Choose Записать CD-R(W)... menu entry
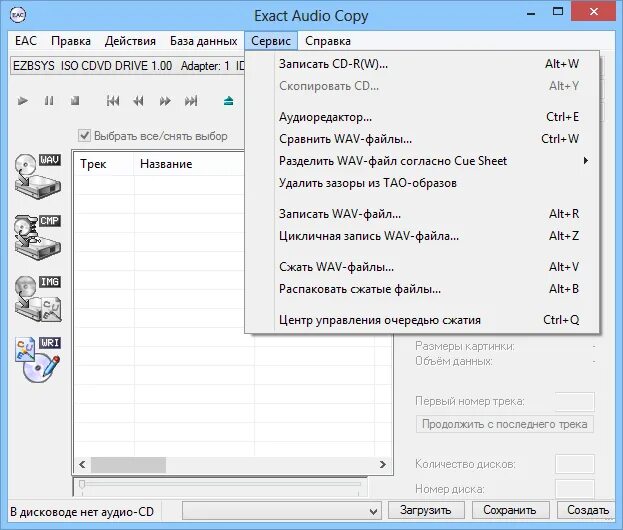The height and width of the screenshot is (530, 623). pyautogui.click(x=422, y=64)
